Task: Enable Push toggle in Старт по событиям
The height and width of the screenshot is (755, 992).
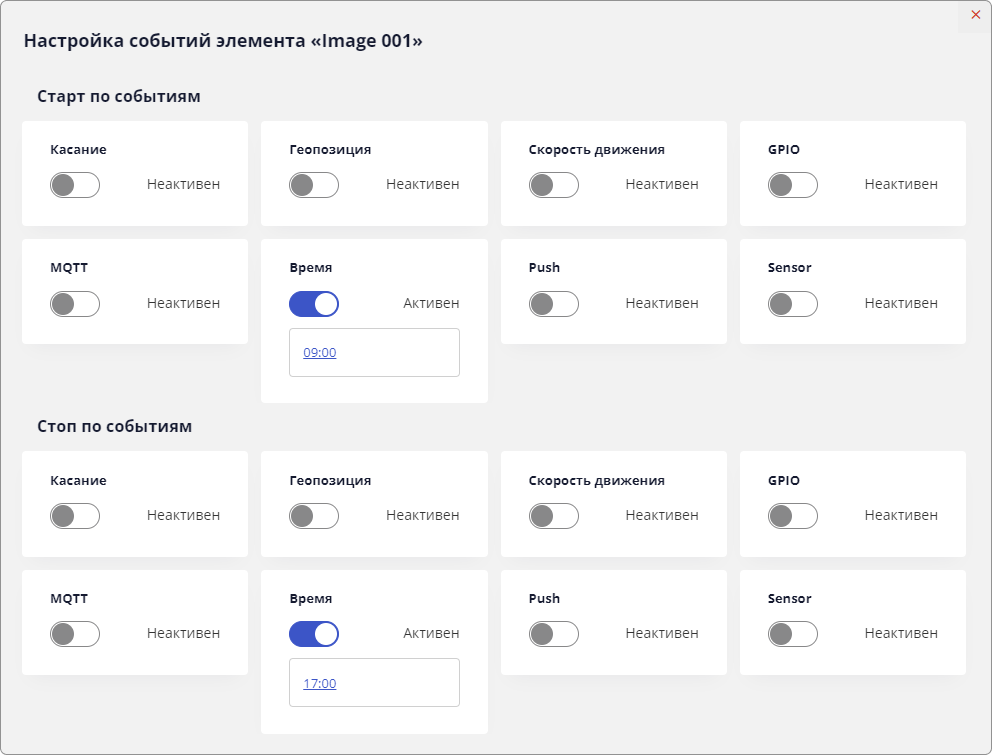Action: pos(554,304)
